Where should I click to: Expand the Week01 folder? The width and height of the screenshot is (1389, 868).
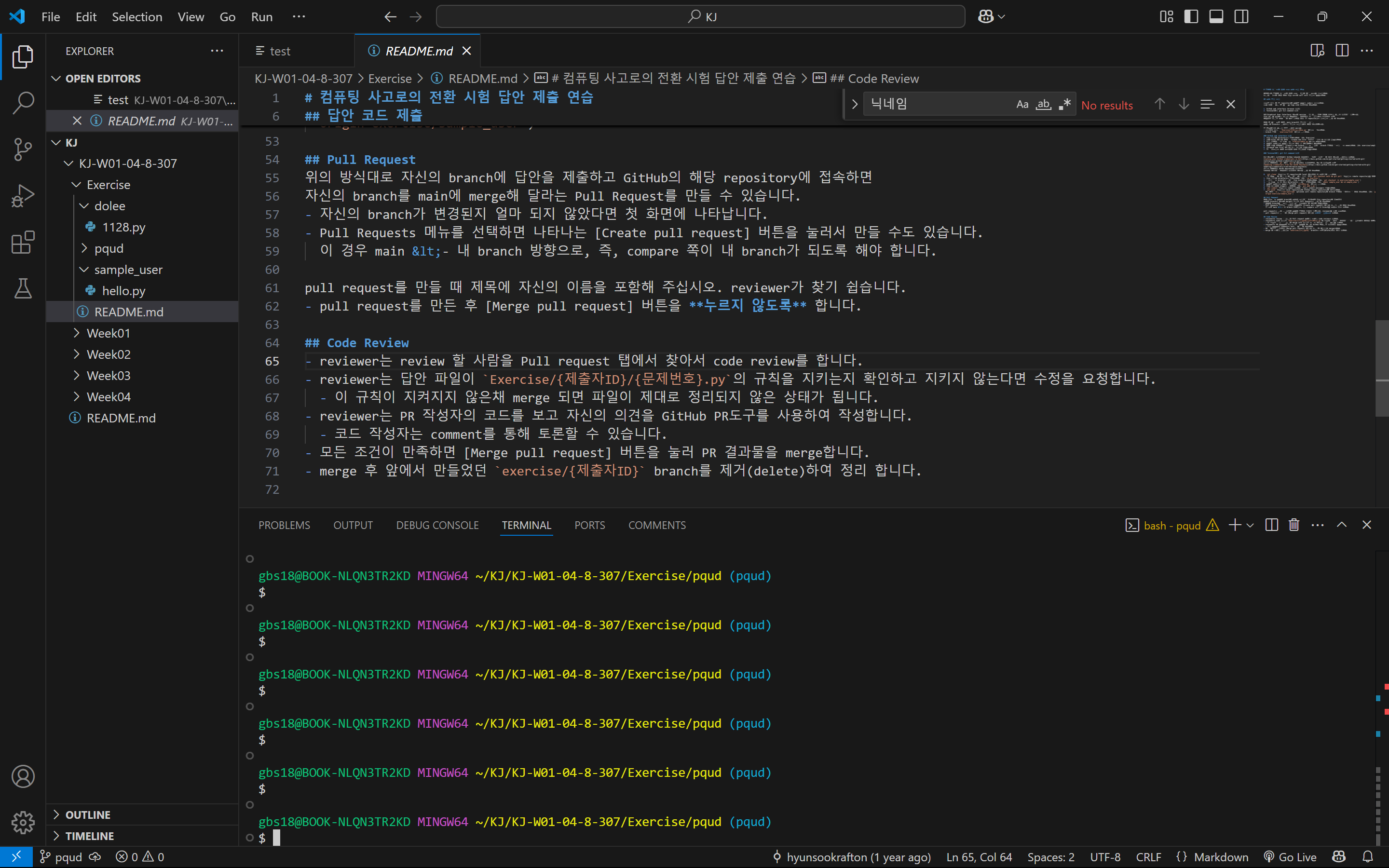coord(142,333)
